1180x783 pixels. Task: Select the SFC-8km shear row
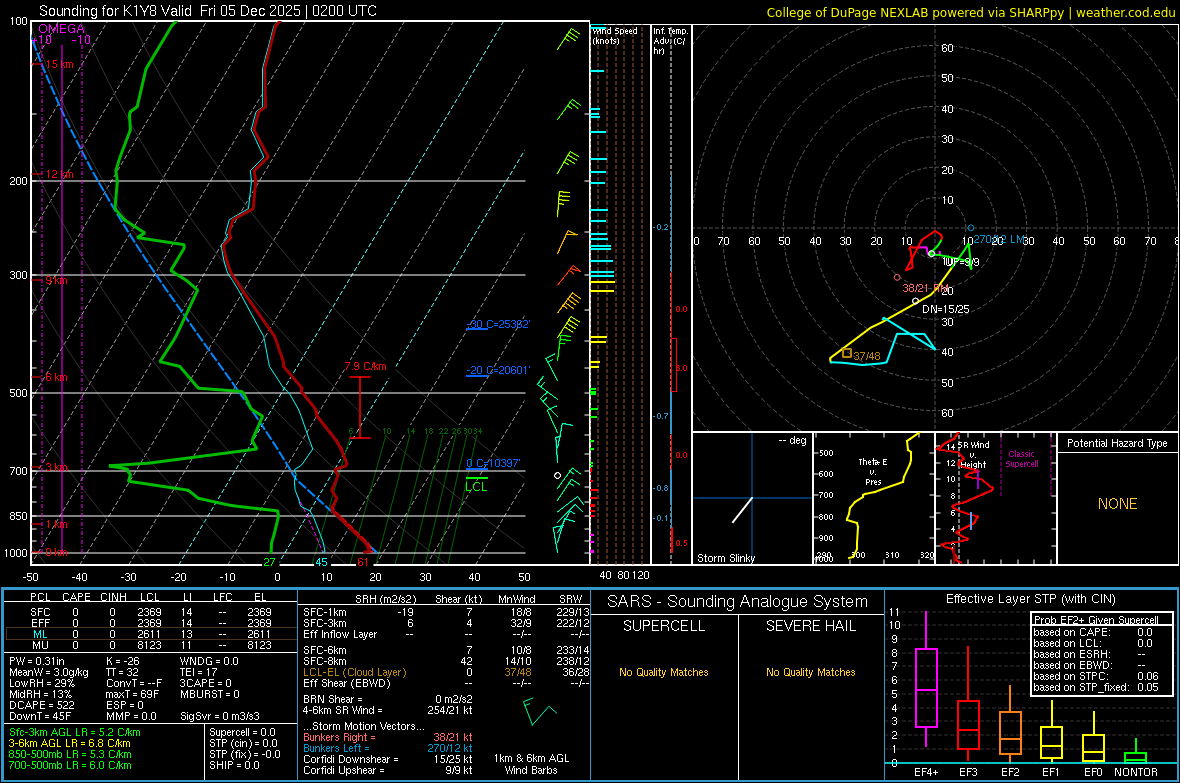click(x=446, y=661)
